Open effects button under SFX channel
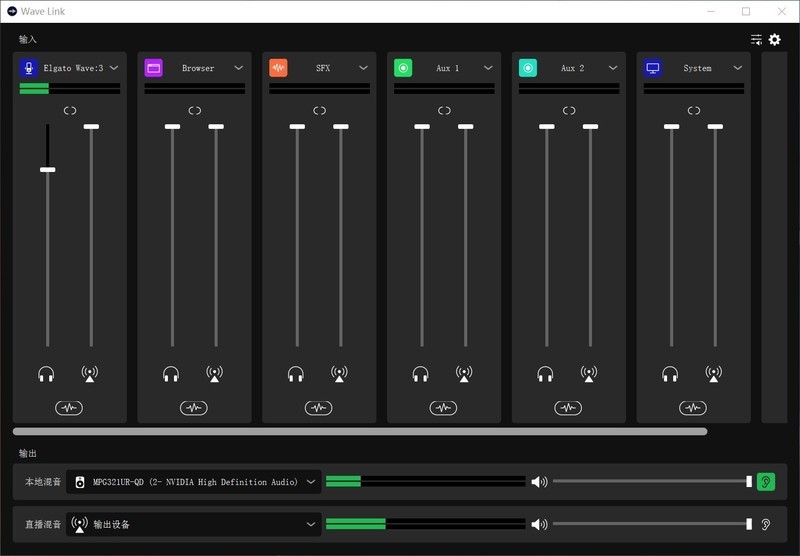The image size is (800, 556). [x=318, y=407]
